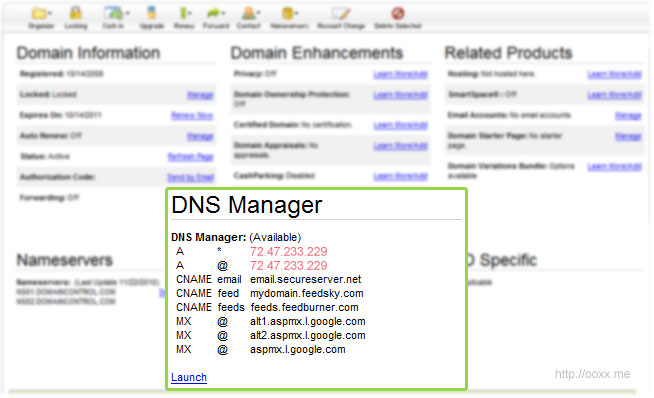The height and width of the screenshot is (398, 654).
Task: Click the Domain Information heading
Action: 88,53
